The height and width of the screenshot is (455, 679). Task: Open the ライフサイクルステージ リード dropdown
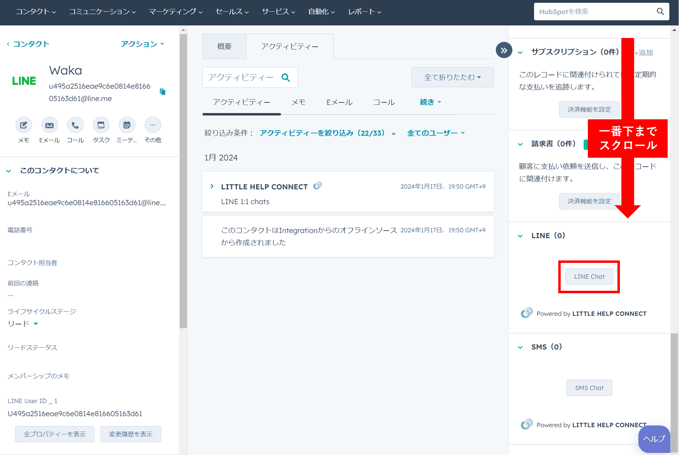coord(23,324)
